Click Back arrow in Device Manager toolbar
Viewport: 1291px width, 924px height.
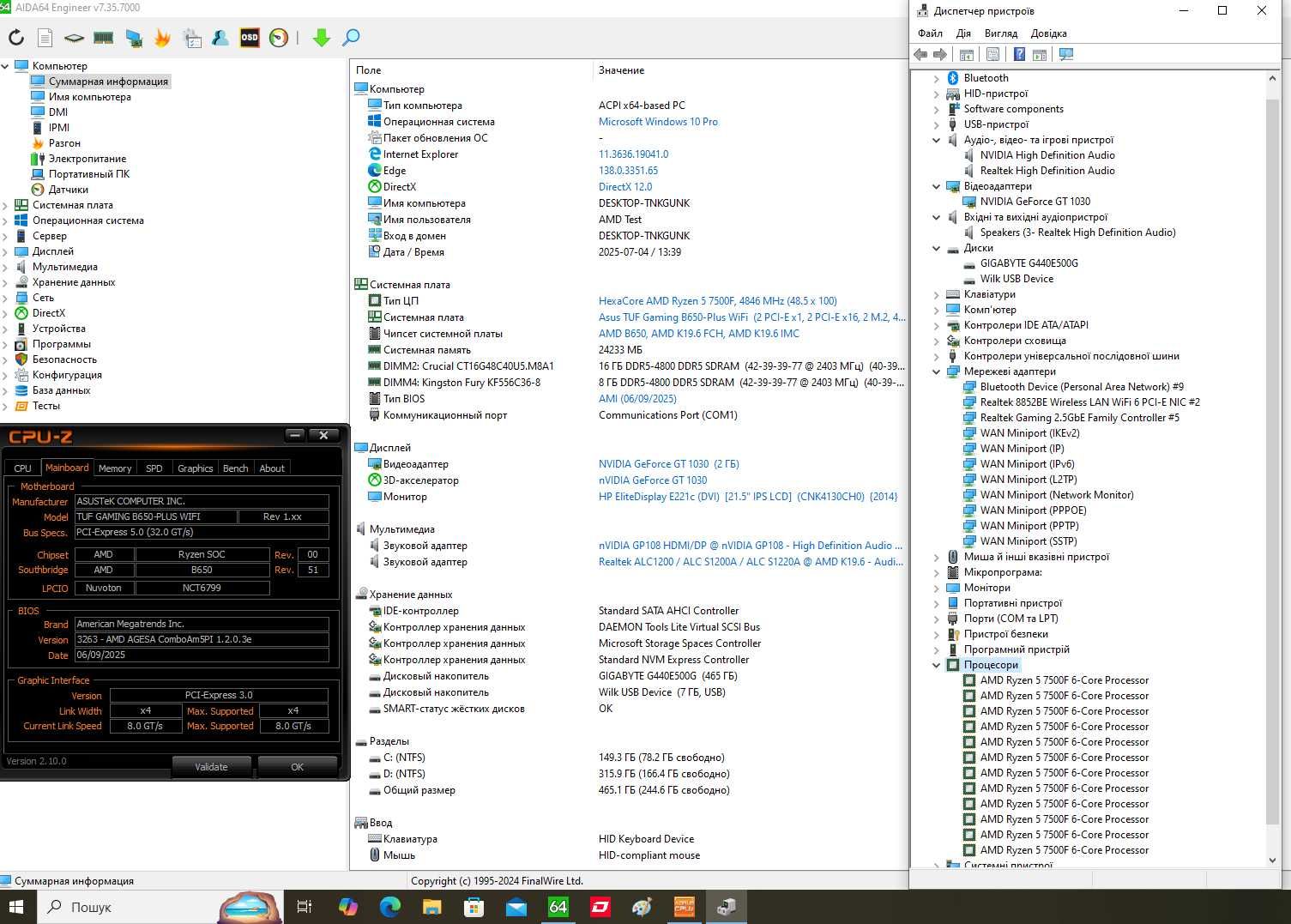tap(920, 55)
